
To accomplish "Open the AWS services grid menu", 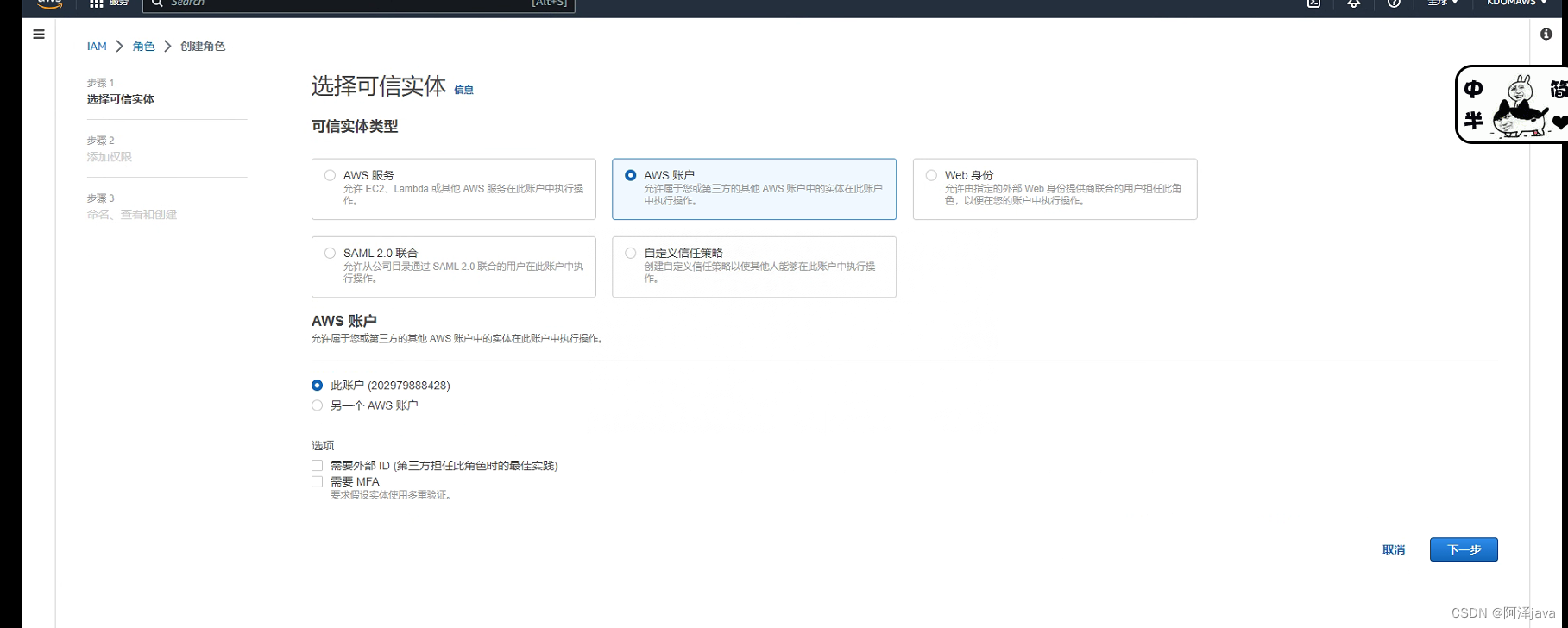I will (x=97, y=3).
